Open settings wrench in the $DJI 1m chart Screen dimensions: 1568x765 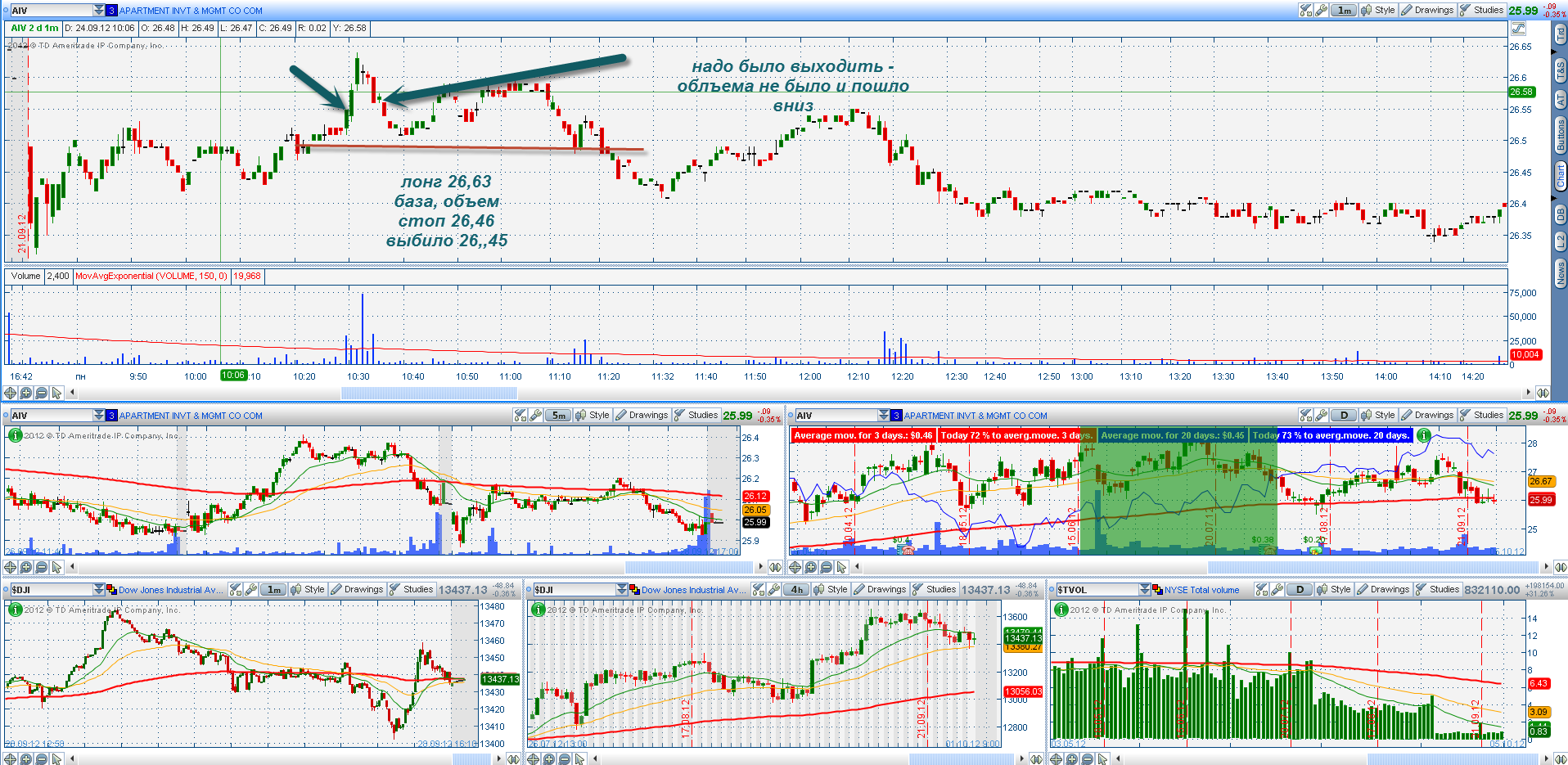point(250,590)
